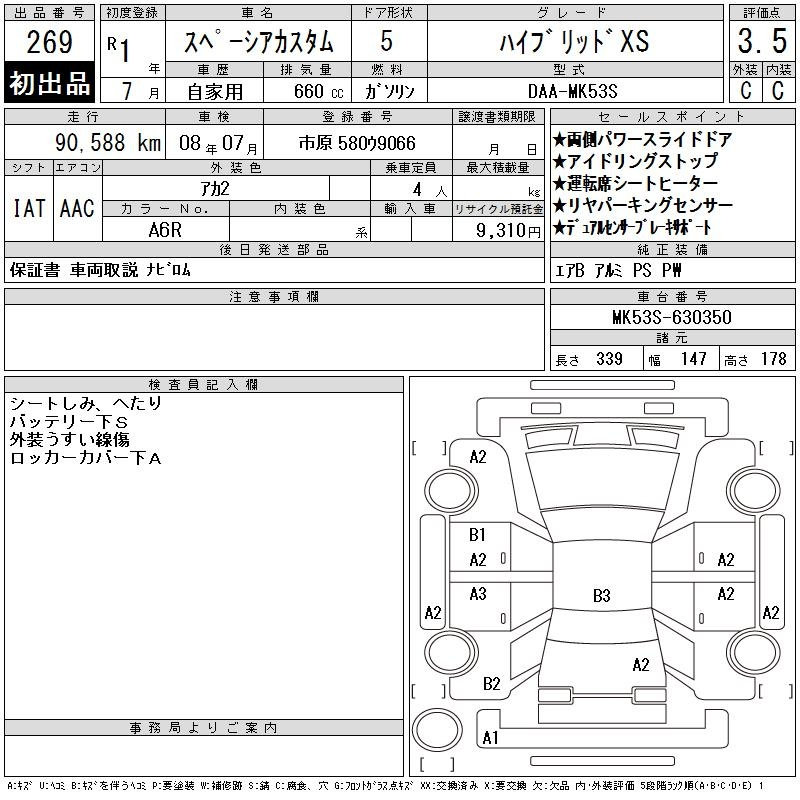Click the star beside 両側パワースライドドア
The width and height of the screenshot is (800, 800).
pyautogui.click(x=560, y=139)
